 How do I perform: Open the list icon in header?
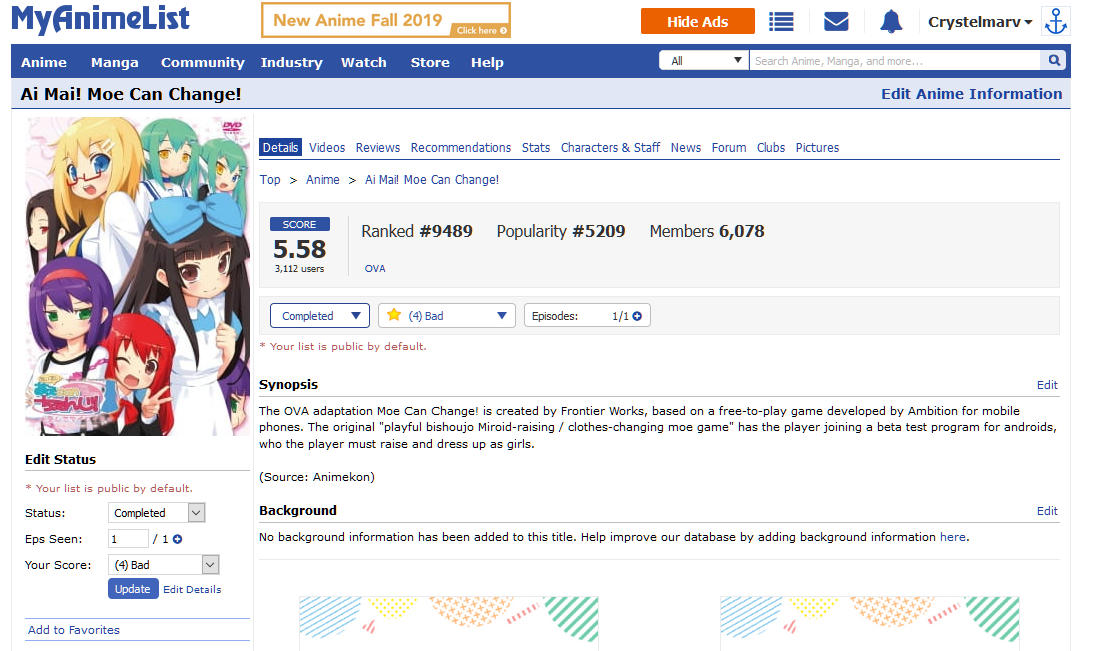point(781,22)
